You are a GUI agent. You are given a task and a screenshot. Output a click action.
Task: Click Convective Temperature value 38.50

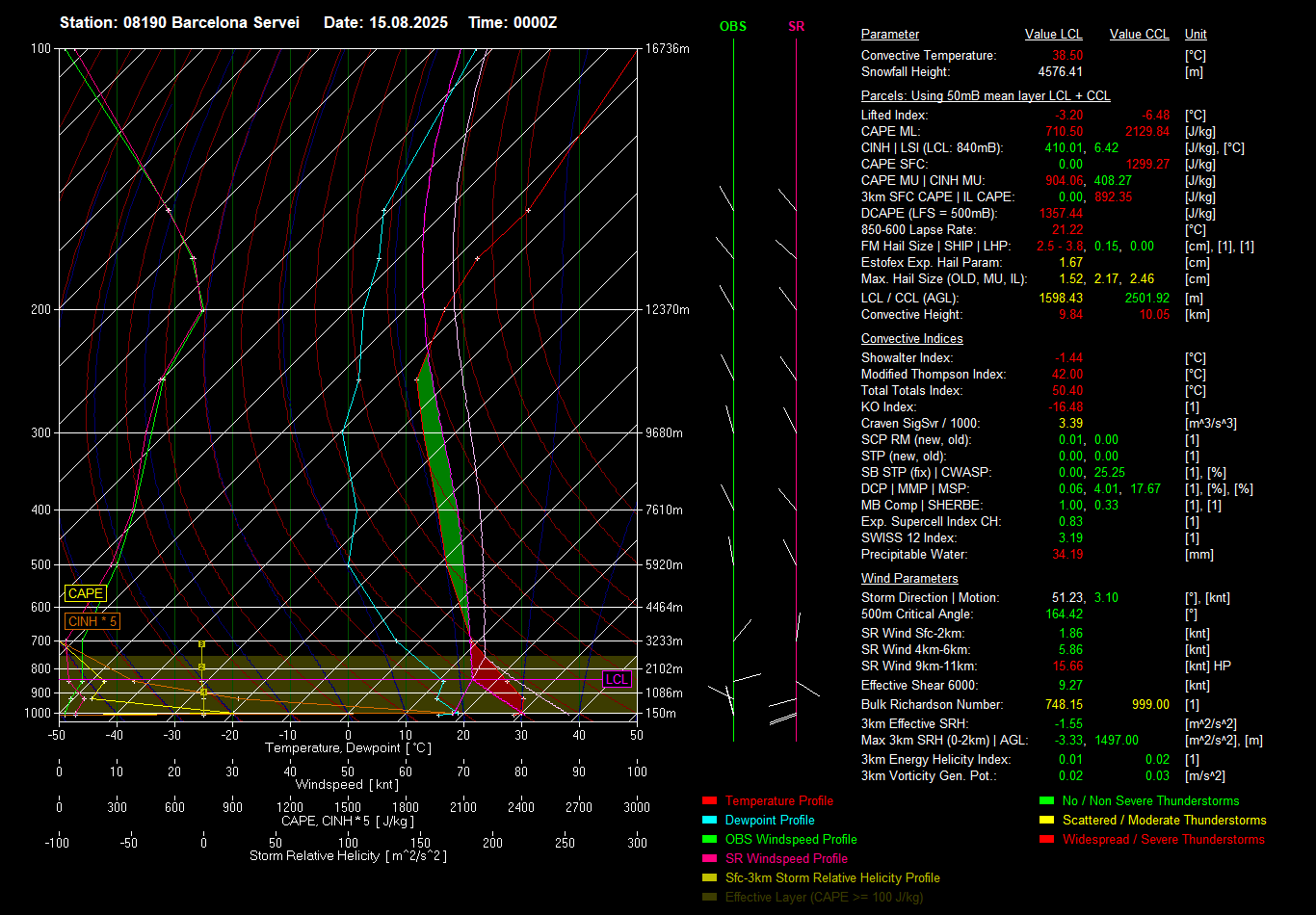coord(1067,56)
